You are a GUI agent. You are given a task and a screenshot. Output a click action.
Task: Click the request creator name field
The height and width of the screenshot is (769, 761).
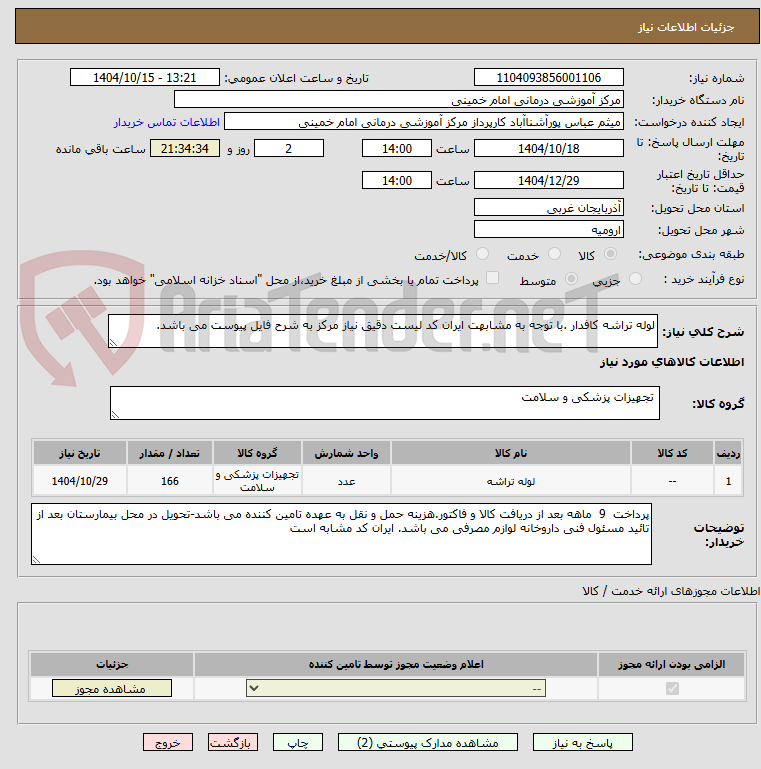click(424, 122)
